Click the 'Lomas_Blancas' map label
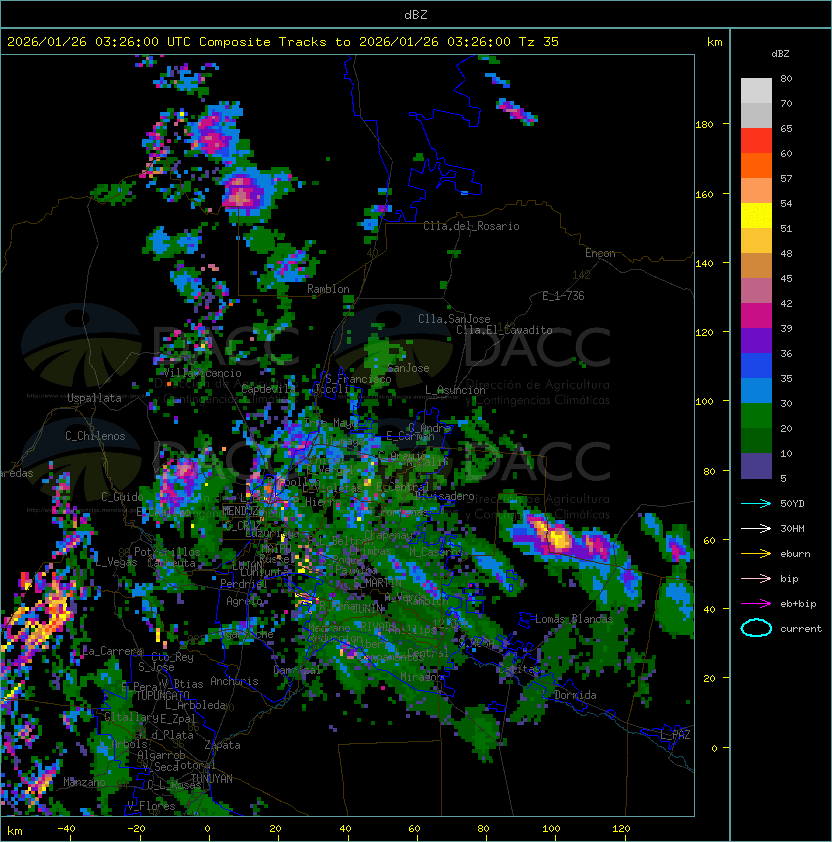832x842 pixels. [574, 619]
